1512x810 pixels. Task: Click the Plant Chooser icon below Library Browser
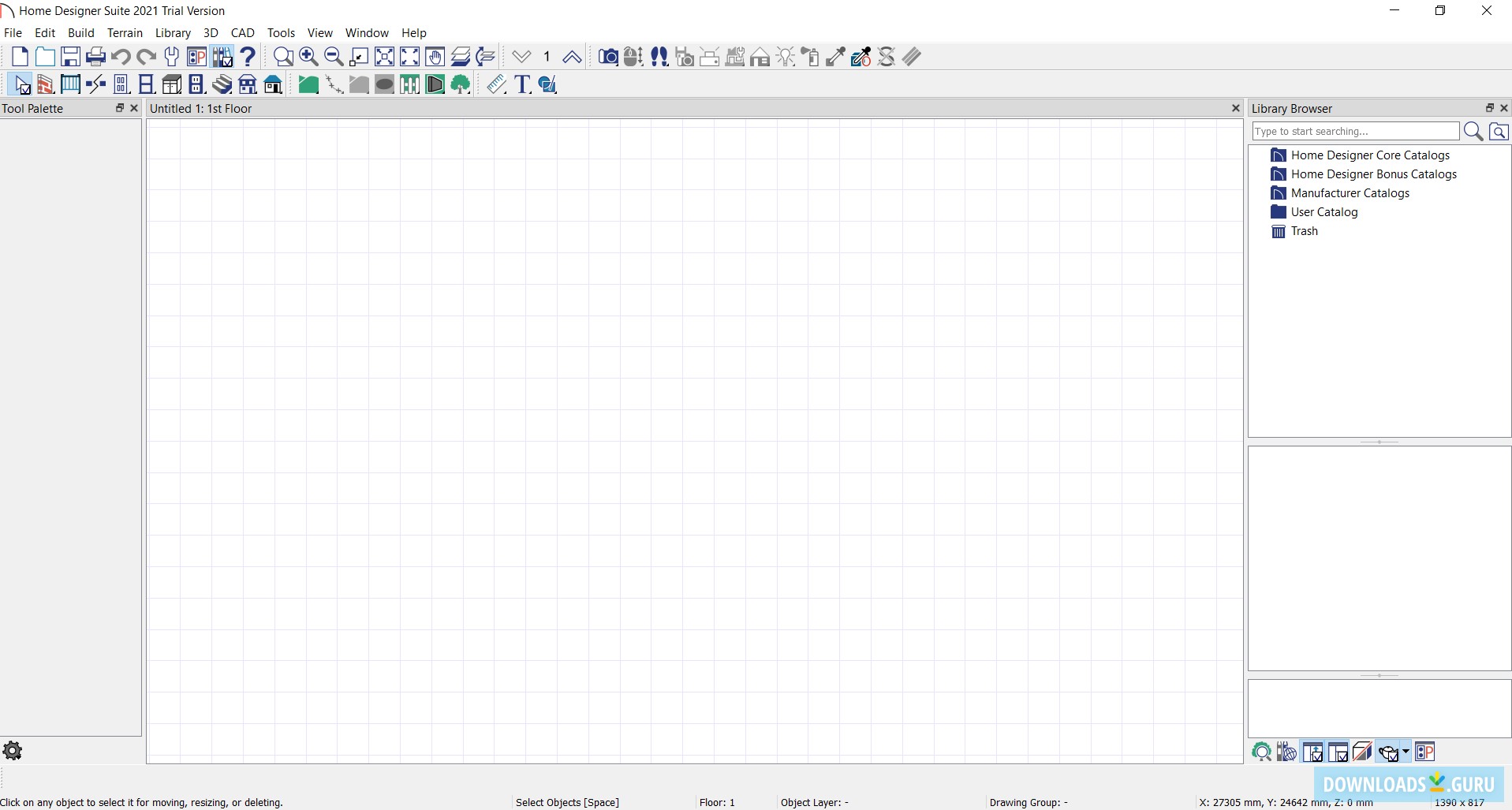[x=1262, y=752]
